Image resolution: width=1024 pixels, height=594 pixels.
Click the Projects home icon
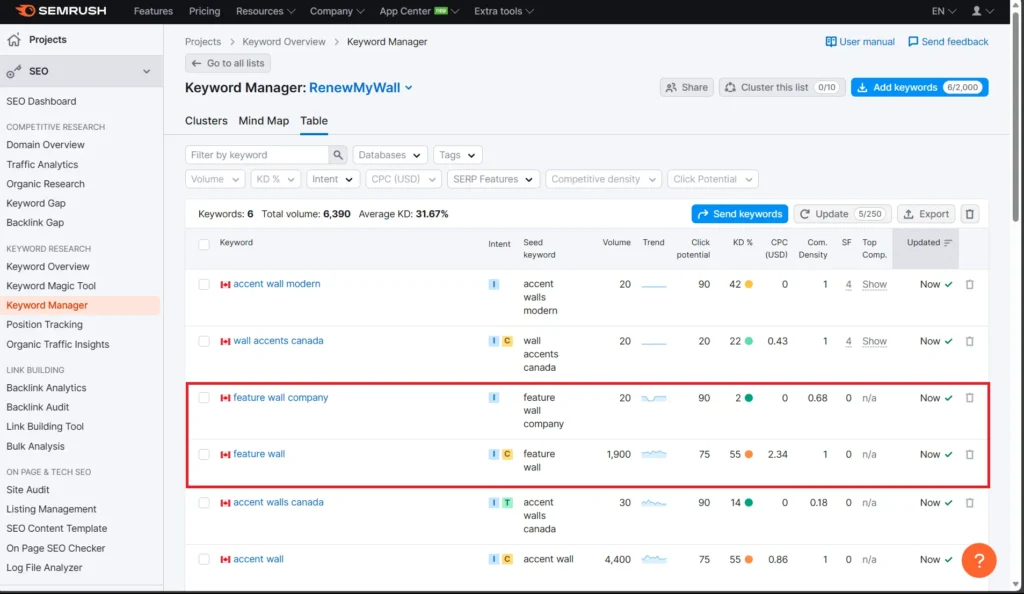[x=14, y=40]
